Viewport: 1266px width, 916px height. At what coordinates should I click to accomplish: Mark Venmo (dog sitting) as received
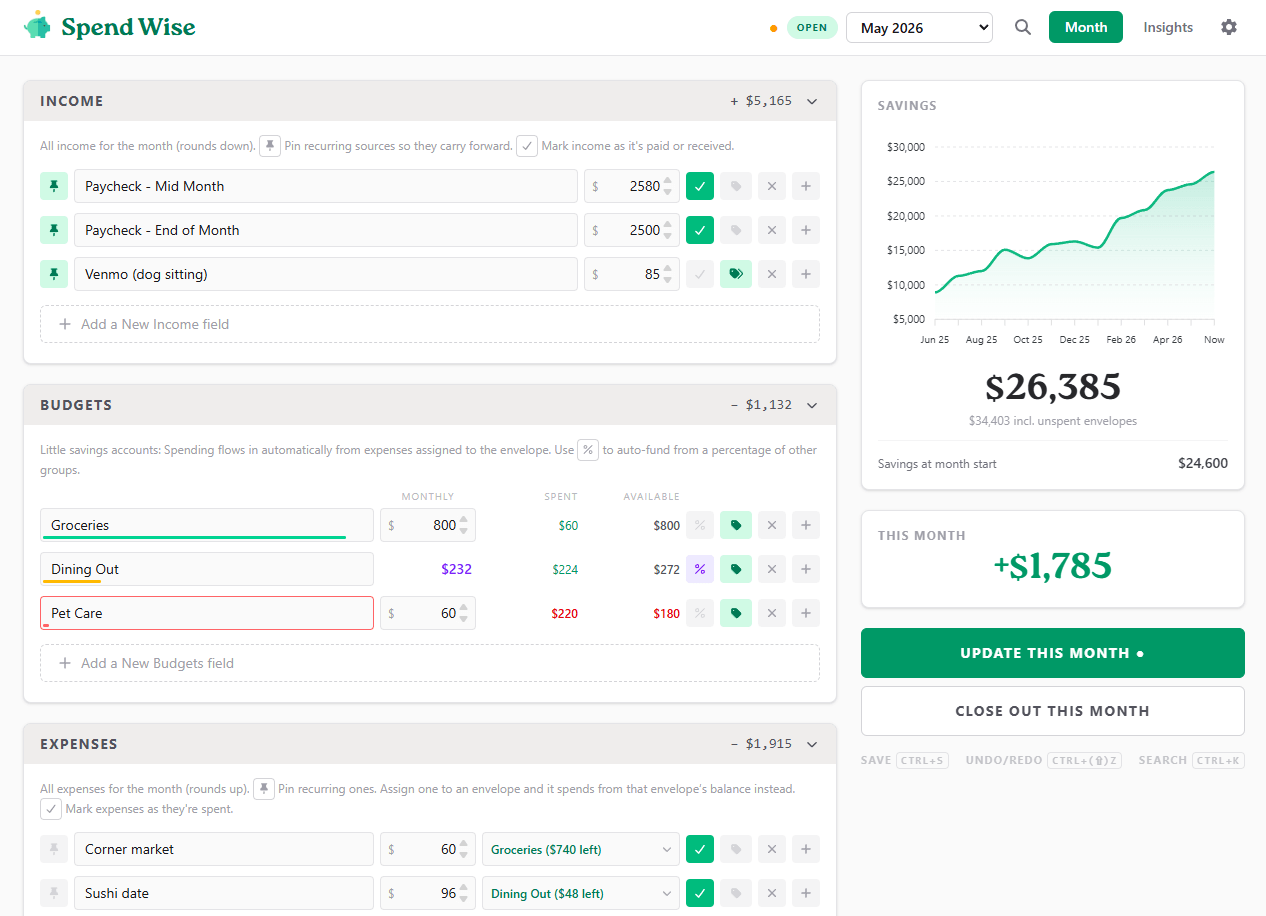click(700, 274)
